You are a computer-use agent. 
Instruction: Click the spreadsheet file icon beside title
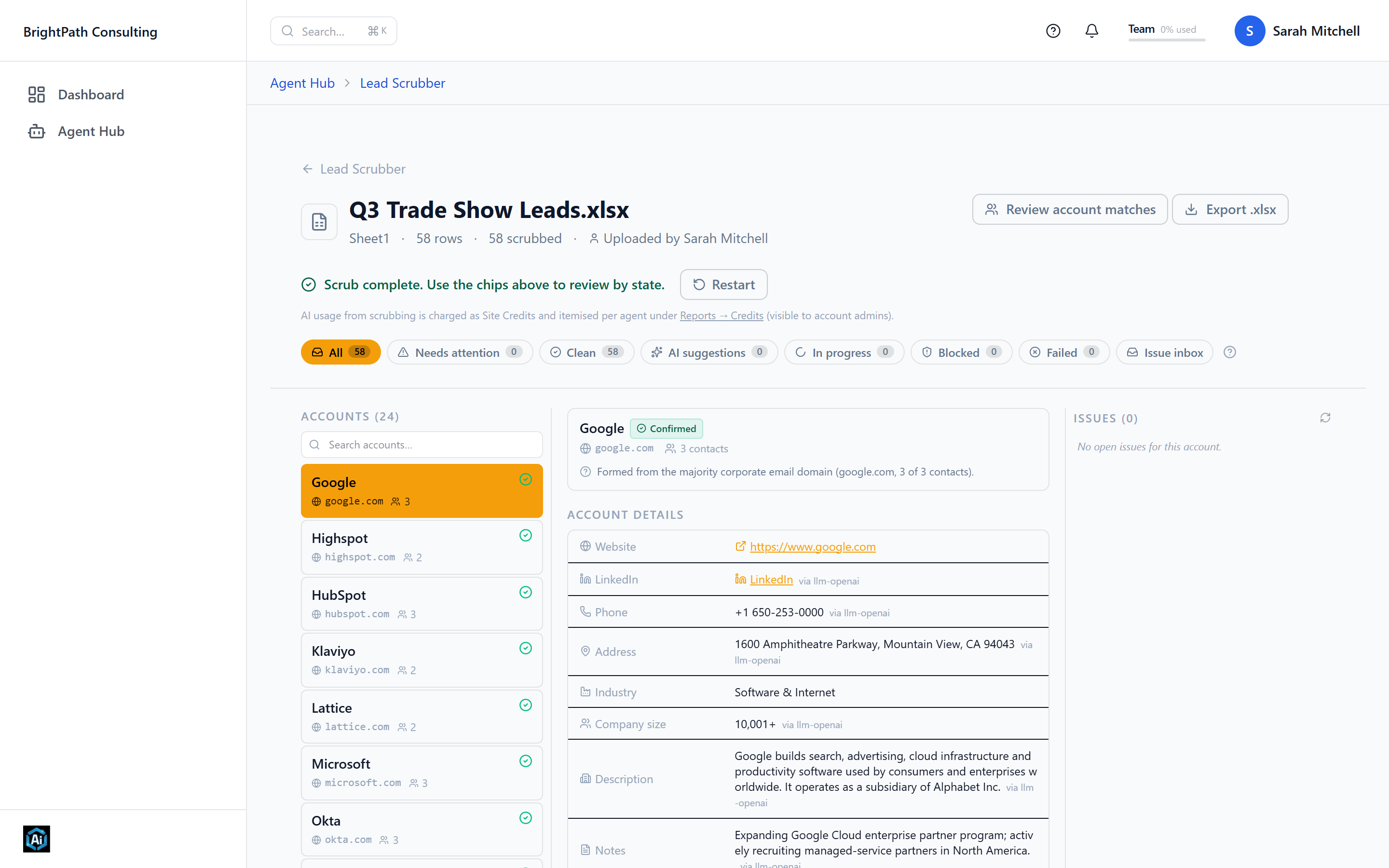319,222
